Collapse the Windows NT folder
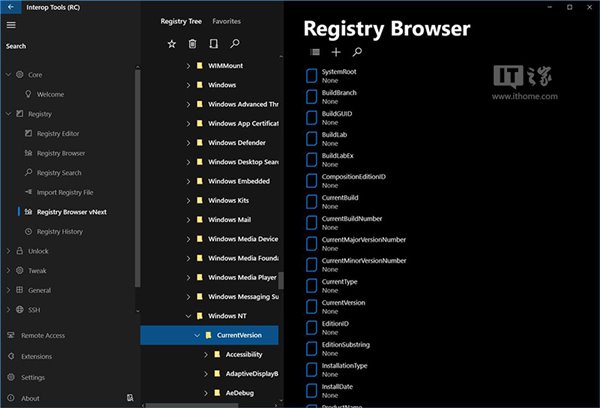600x408 pixels. pyautogui.click(x=188, y=316)
